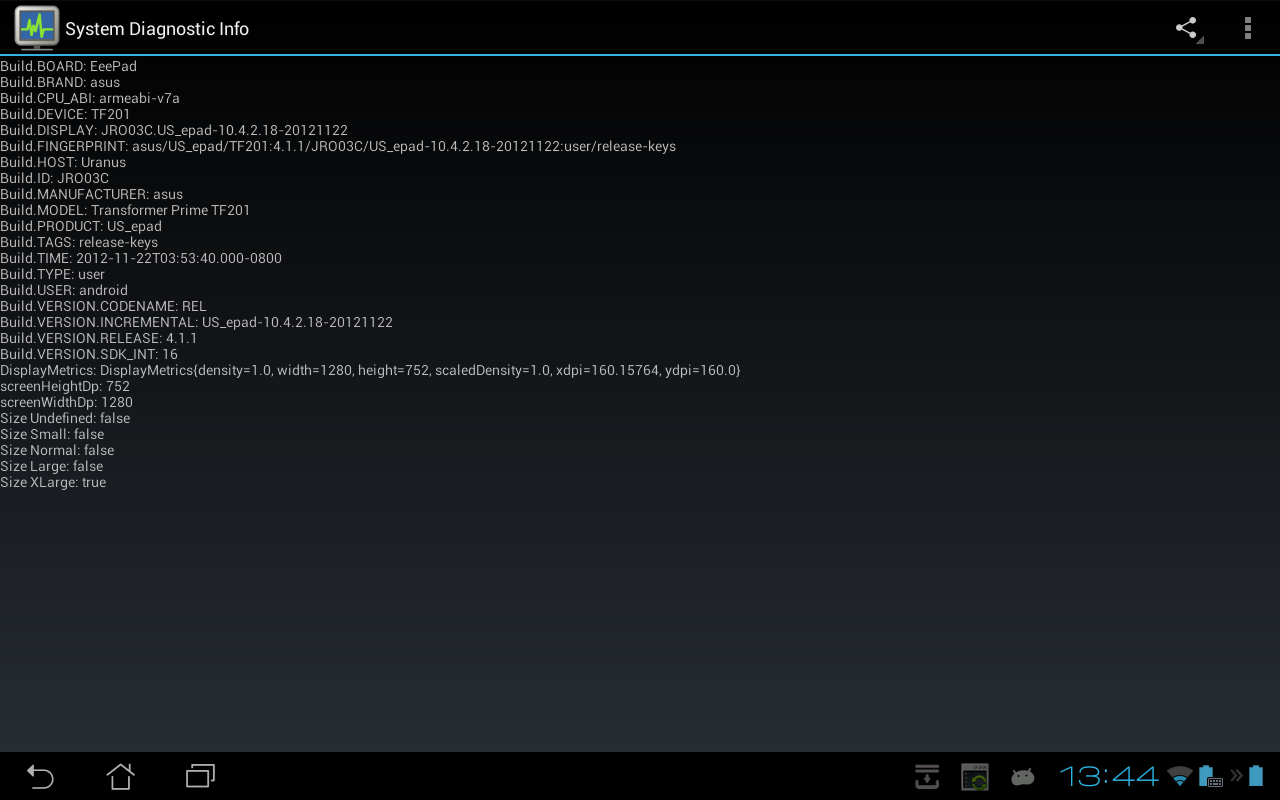Select the Build.VERSION.CODENAME: REL line
Image resolution: width=1280 pixels, height=800 pixels.
(x=103, y=306)
